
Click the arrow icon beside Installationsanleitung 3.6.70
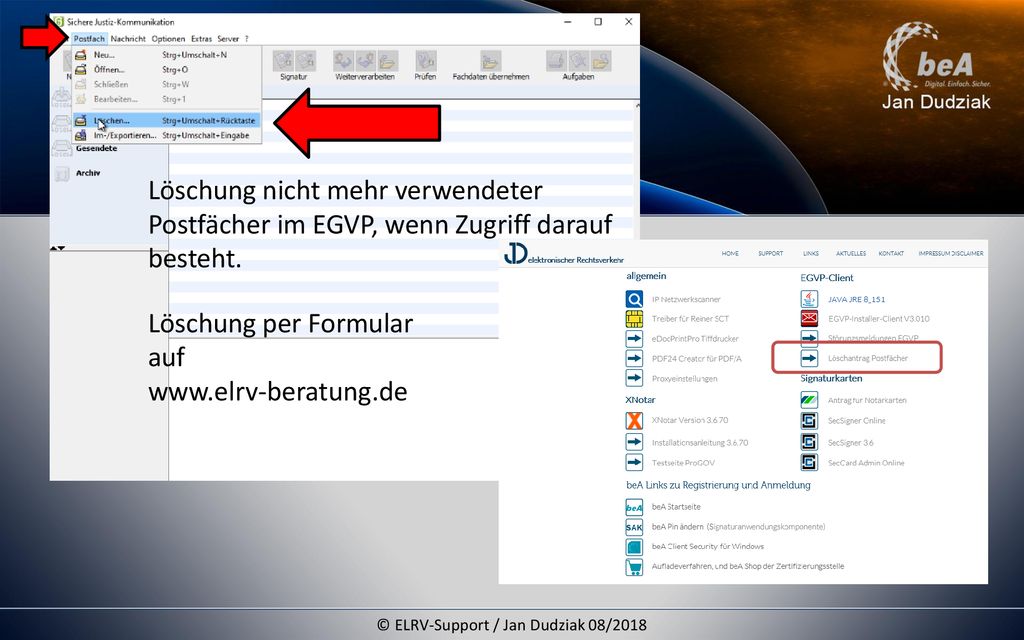click(634, 442)
